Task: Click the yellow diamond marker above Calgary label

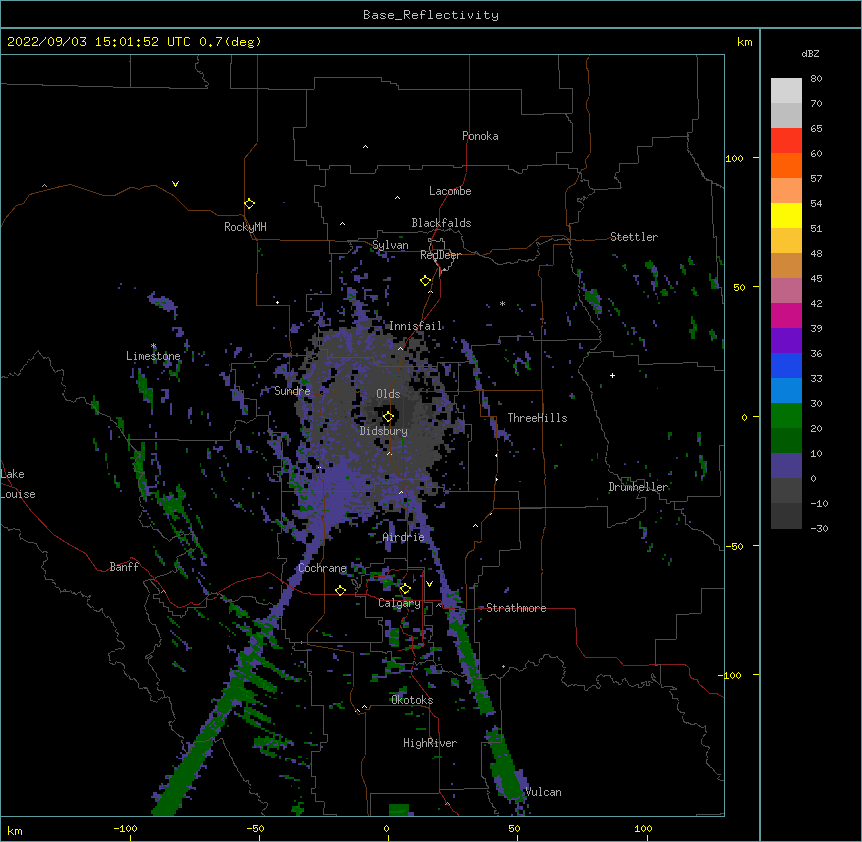Action: 405,589
